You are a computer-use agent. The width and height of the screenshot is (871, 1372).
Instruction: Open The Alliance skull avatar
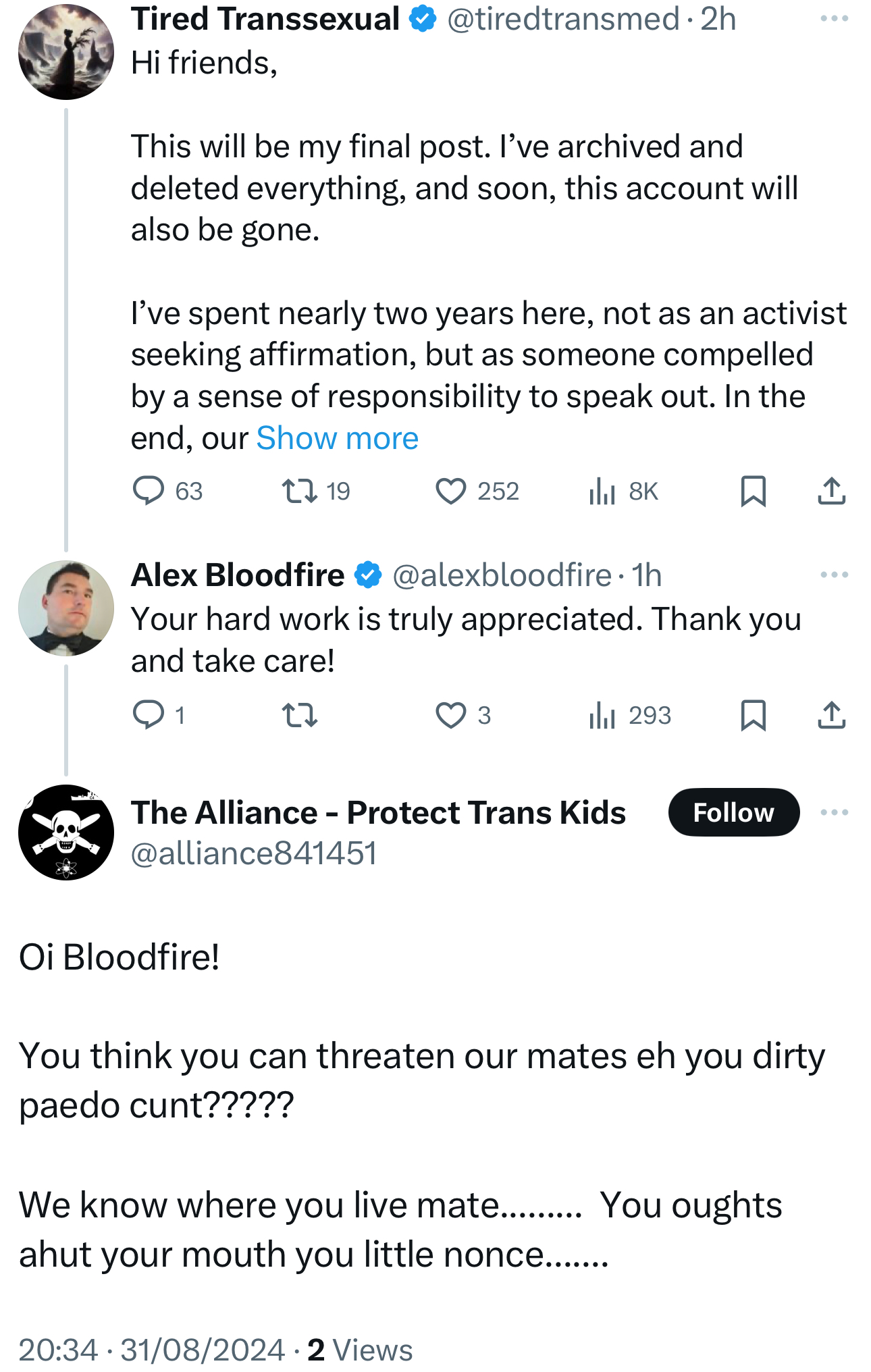[x=66, y=833]
